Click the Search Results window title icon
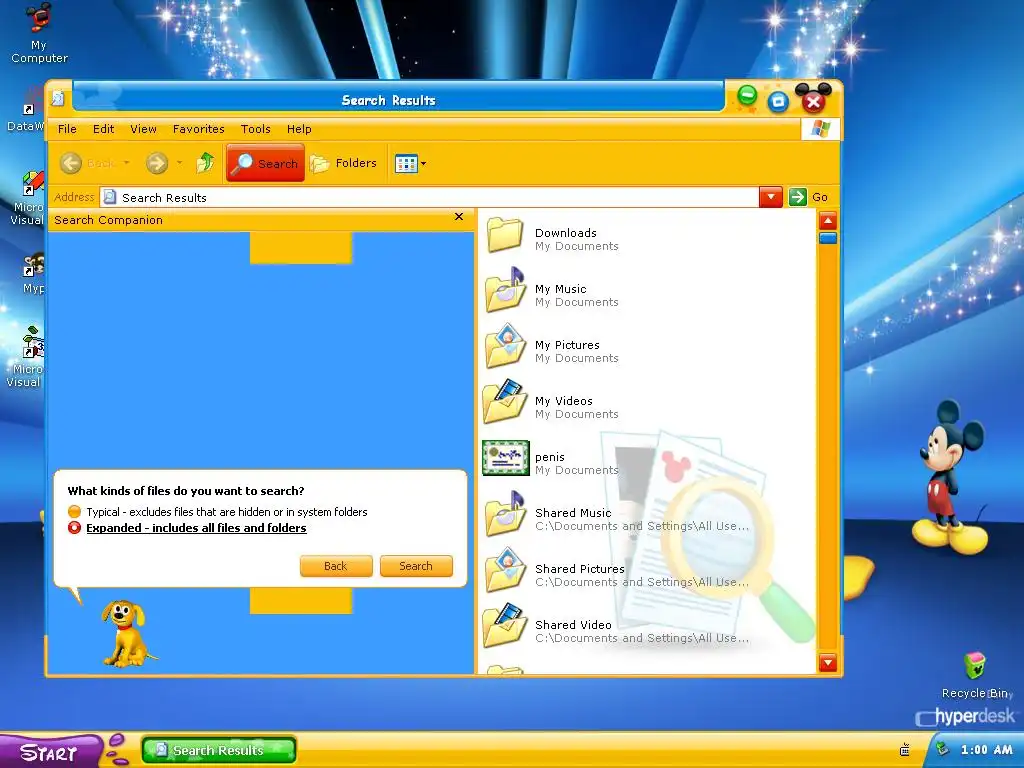This screenshot has width=1024, height=768. pyautogui.click(x=58, y=98)
